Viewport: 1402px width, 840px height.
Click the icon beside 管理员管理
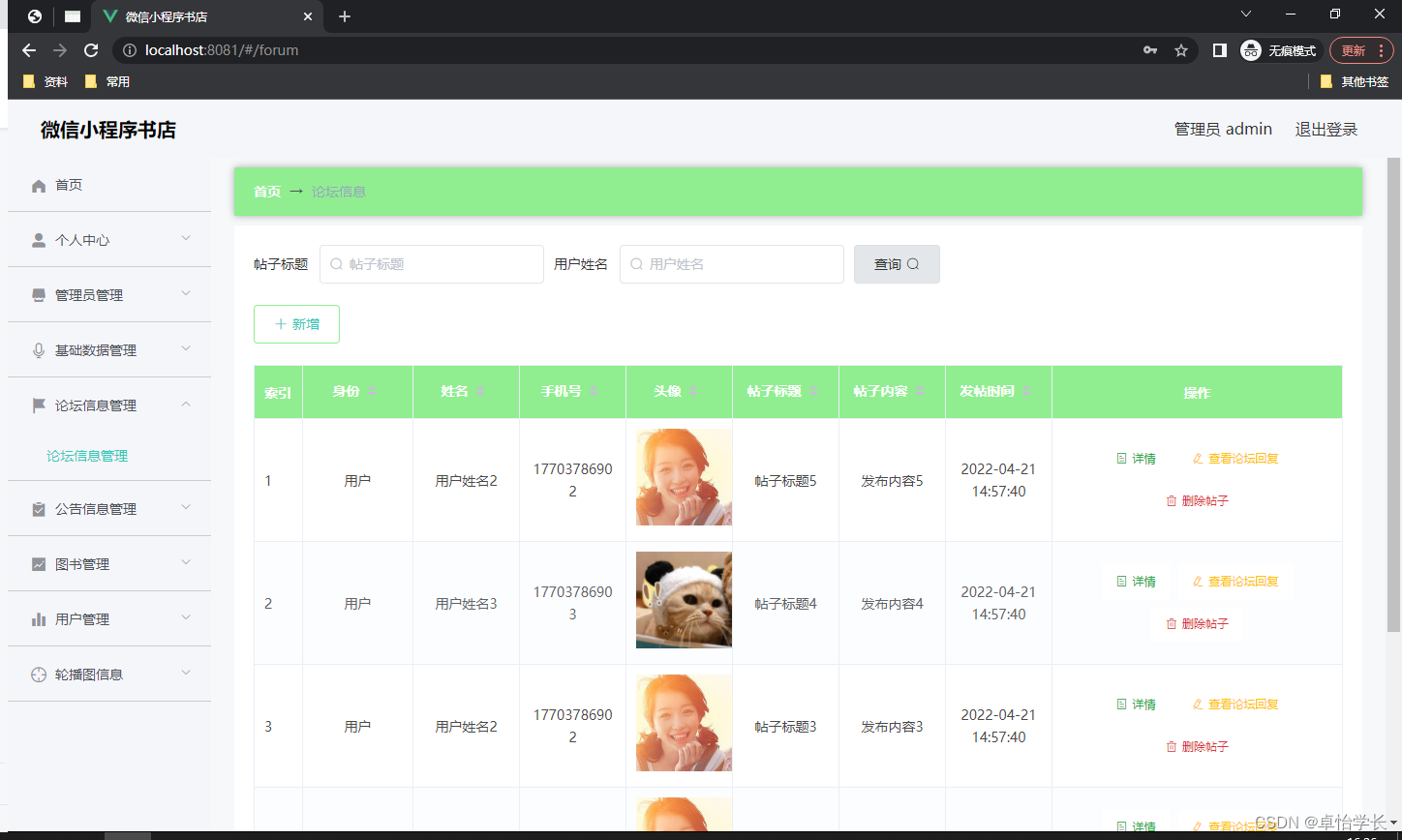[x=39, y=295]
